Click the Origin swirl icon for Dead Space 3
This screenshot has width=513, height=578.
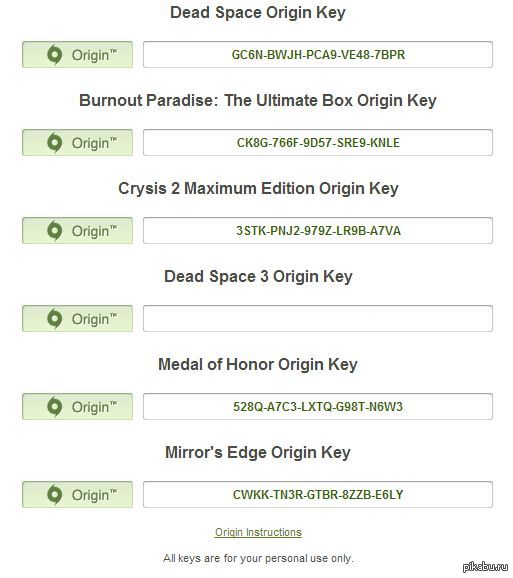click(x=55, y=319)
